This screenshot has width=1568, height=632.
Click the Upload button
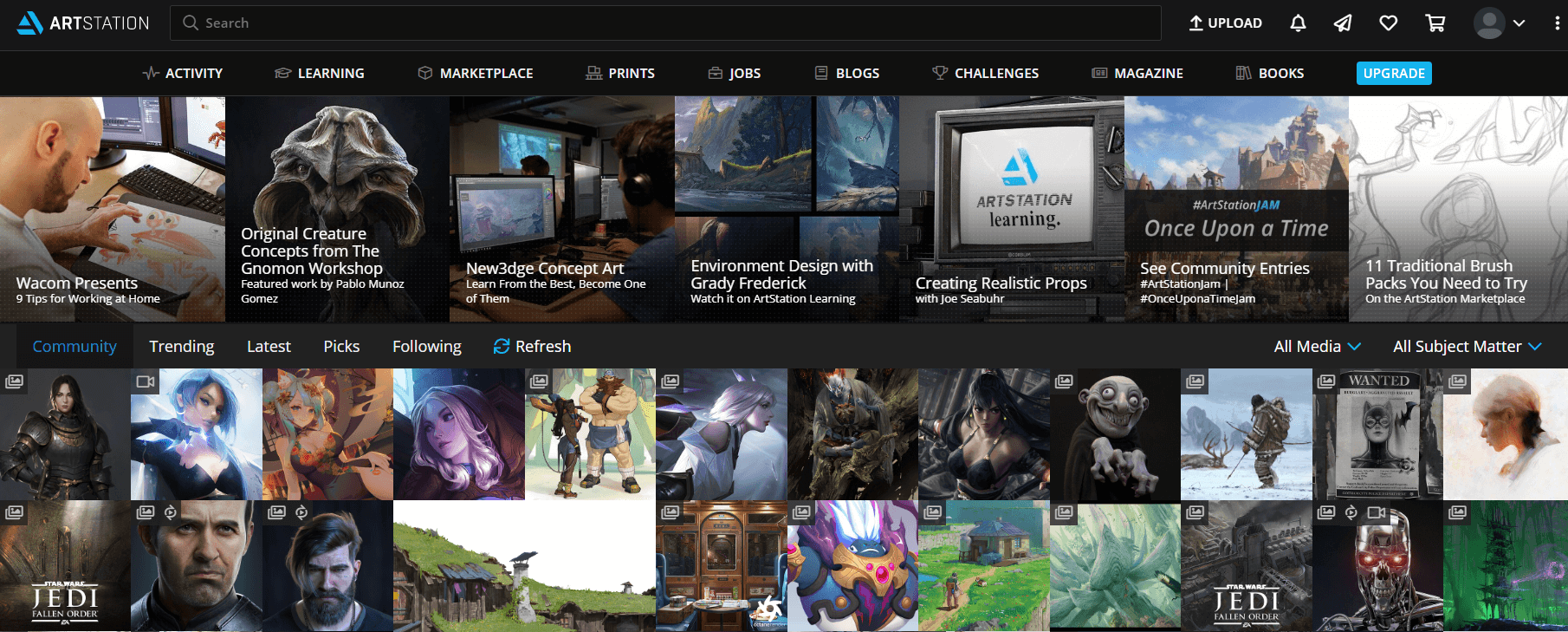click(1225, 23)
